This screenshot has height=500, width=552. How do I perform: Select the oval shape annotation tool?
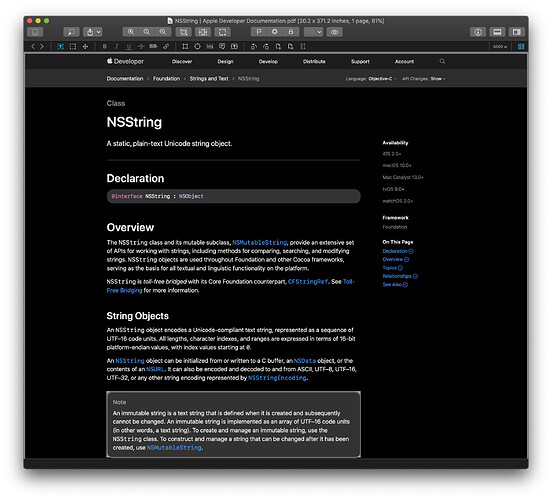pyautogui.click(x=197, y=46)
